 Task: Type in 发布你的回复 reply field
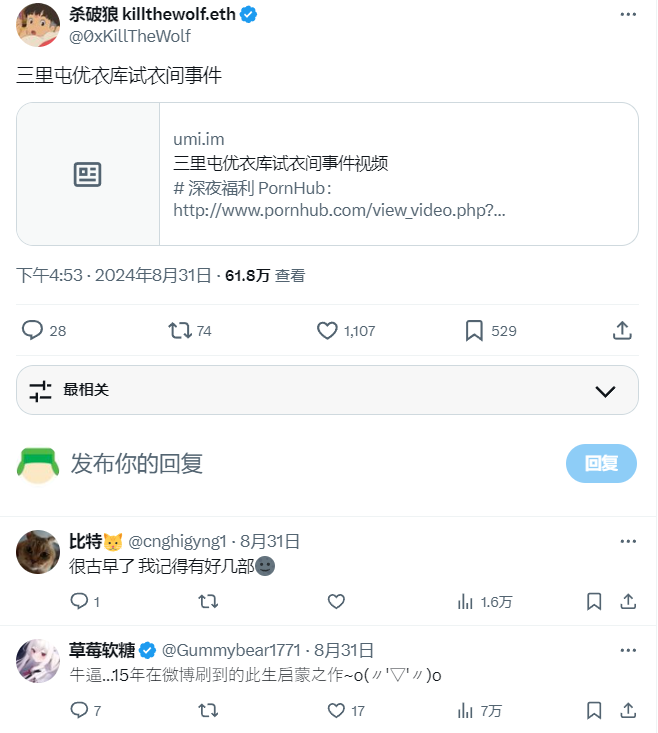(x=300, y=463)
